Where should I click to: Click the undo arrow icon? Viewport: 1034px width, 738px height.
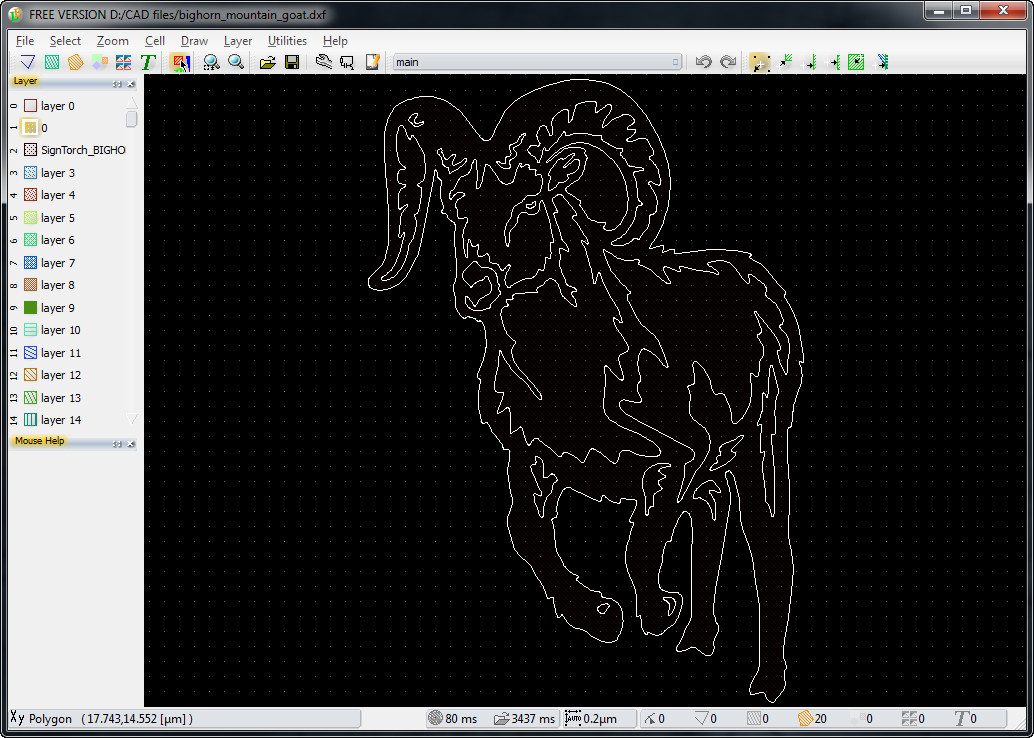704,61
